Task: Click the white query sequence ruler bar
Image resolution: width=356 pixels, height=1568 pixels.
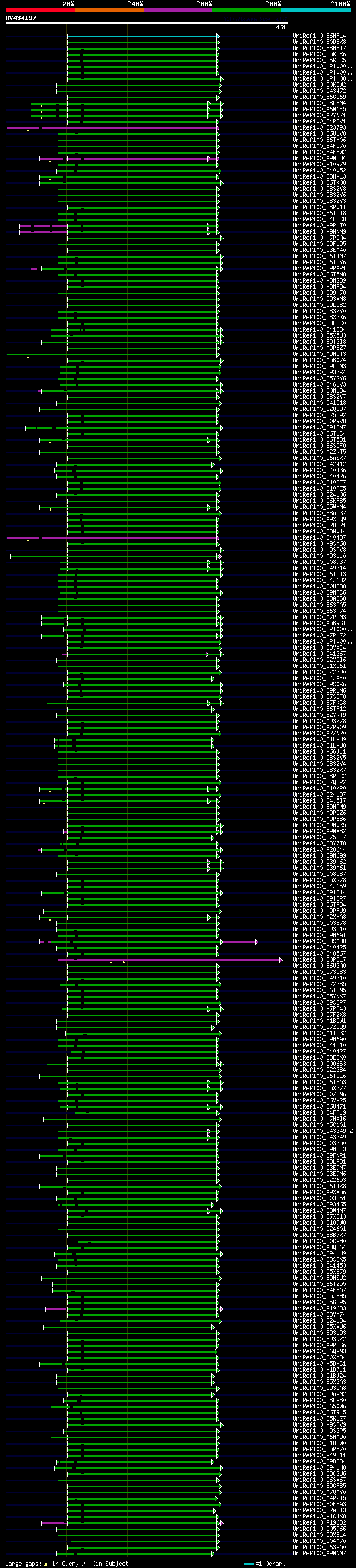Action: pyautogui.click(x=147, y=23)
